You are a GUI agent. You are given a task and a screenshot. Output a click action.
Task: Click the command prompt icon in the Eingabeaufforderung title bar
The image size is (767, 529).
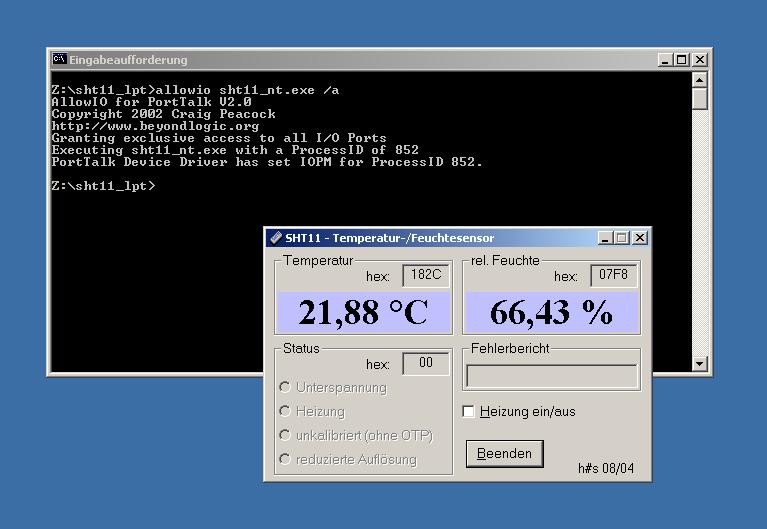(60, 59)
